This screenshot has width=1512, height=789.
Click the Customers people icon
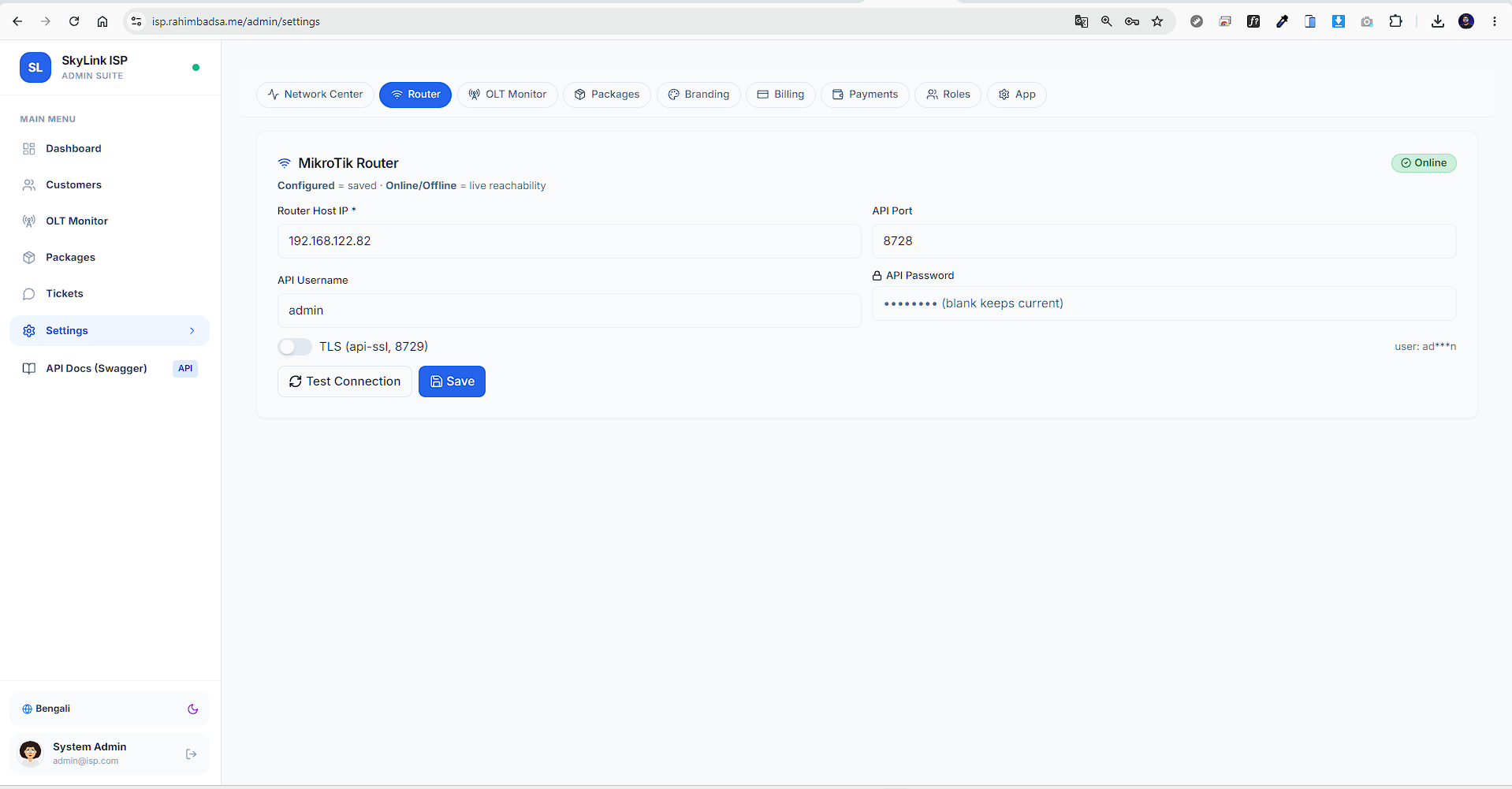(x=29, y=185)
